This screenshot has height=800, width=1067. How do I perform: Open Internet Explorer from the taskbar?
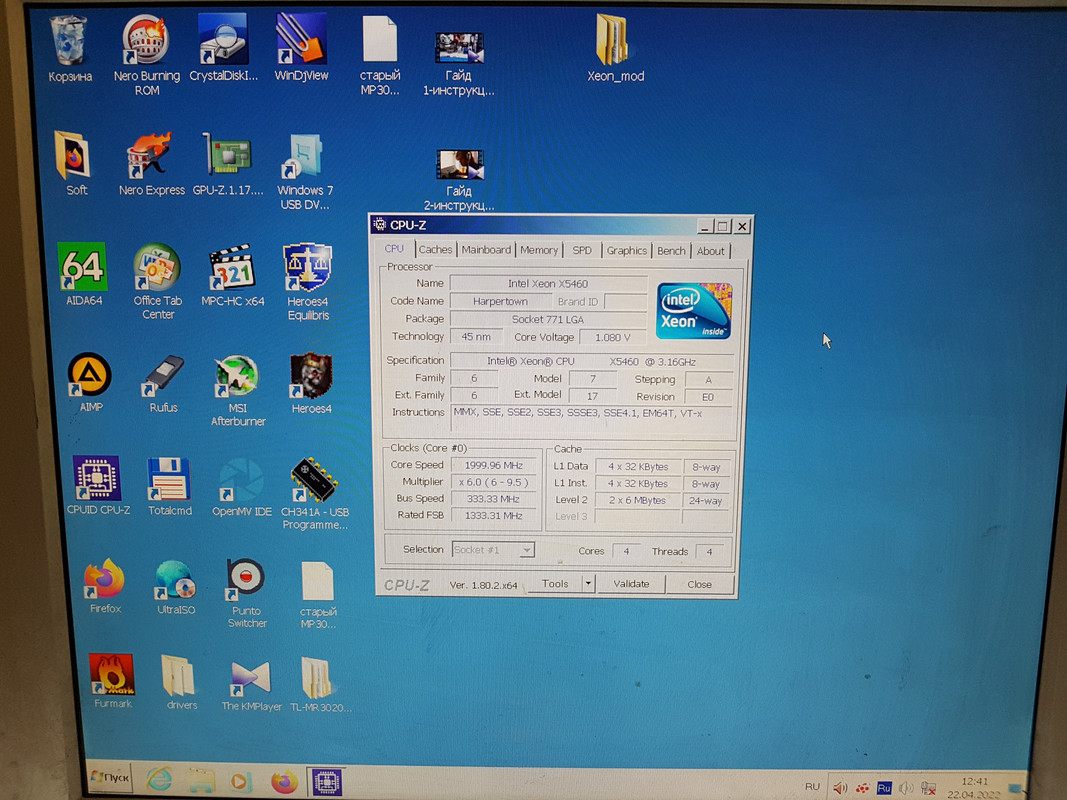tap(159, 779)
